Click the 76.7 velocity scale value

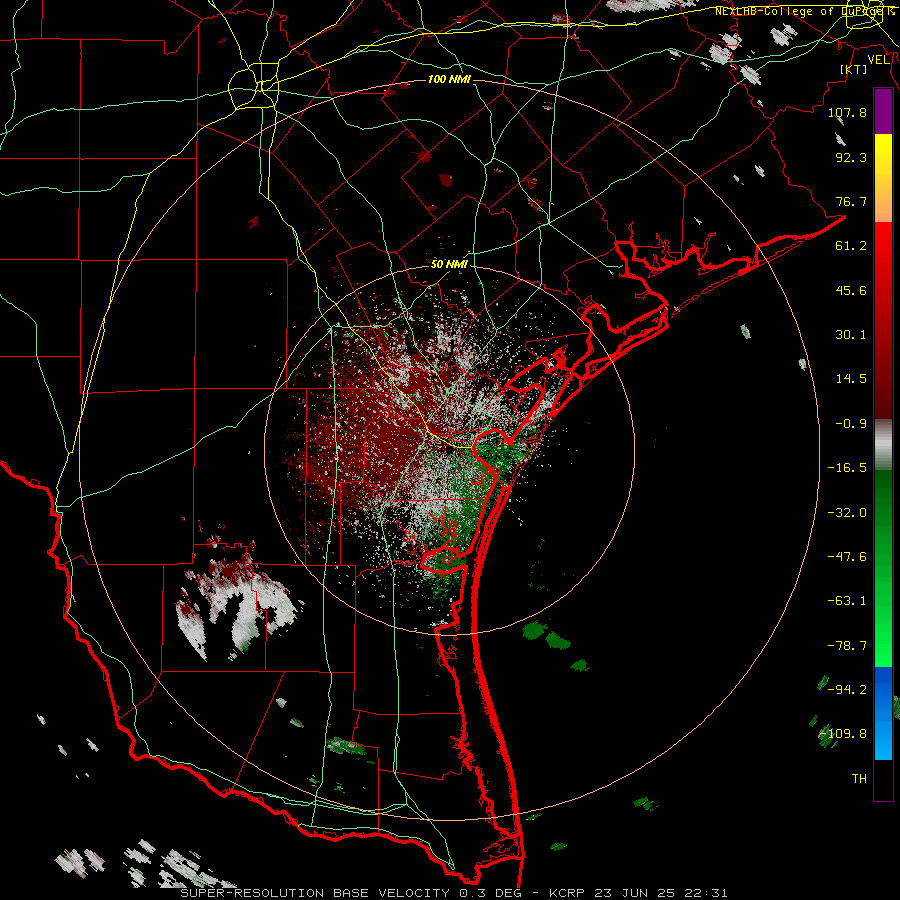tap(851, 201)
